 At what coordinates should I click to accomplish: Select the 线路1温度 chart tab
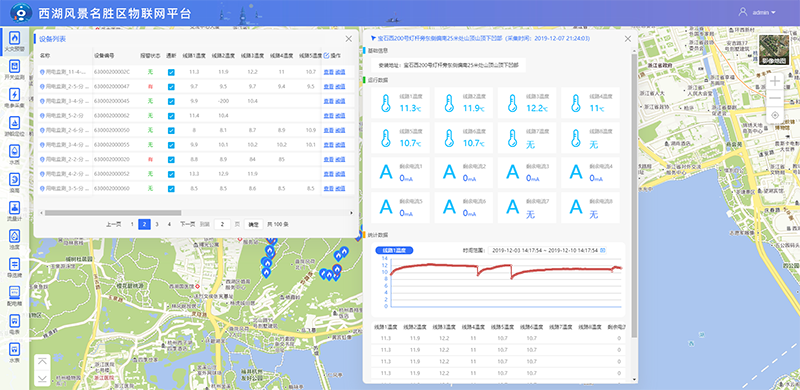[394, 251]
